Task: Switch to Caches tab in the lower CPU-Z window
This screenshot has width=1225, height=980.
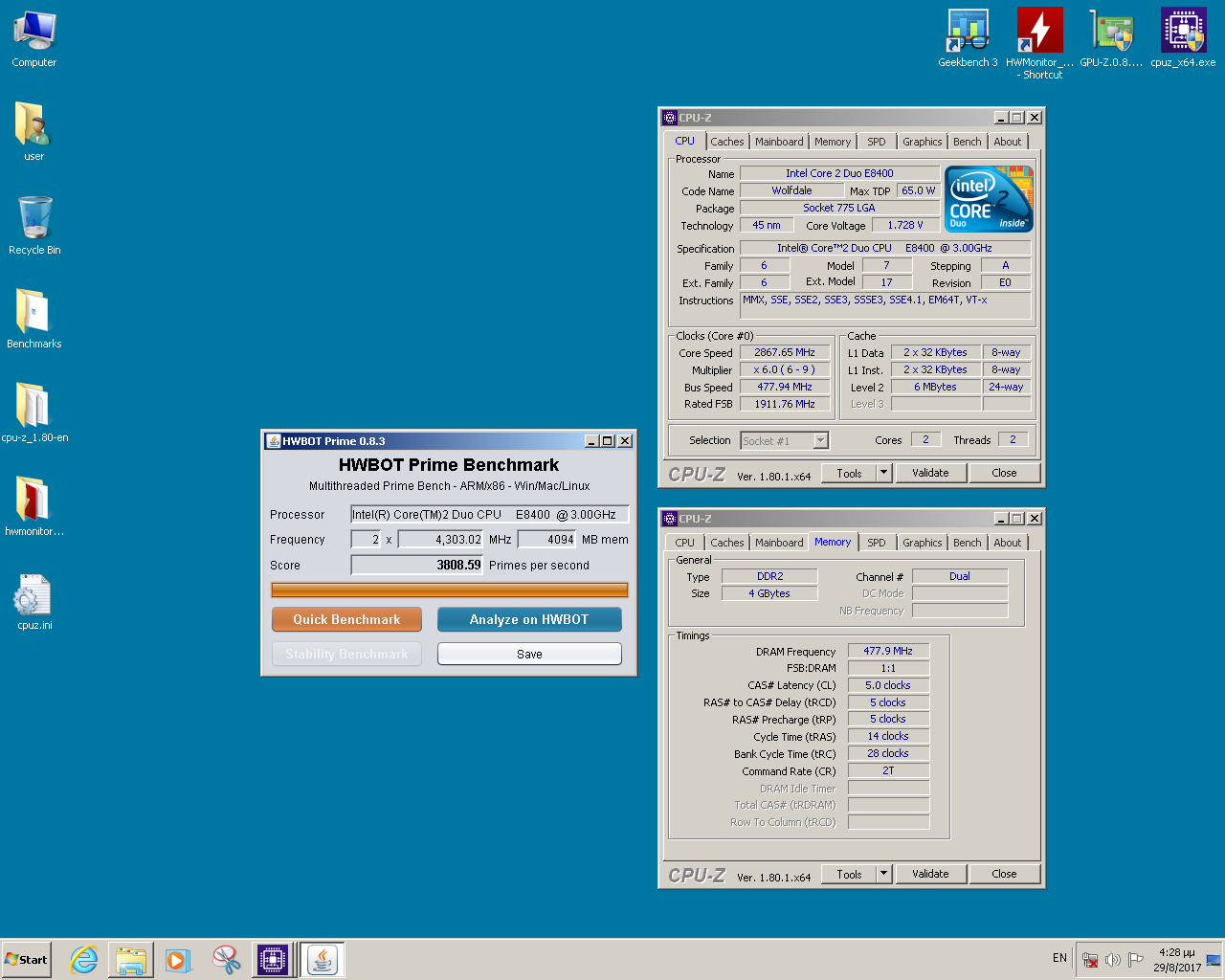Action: [x=727, y=543]
